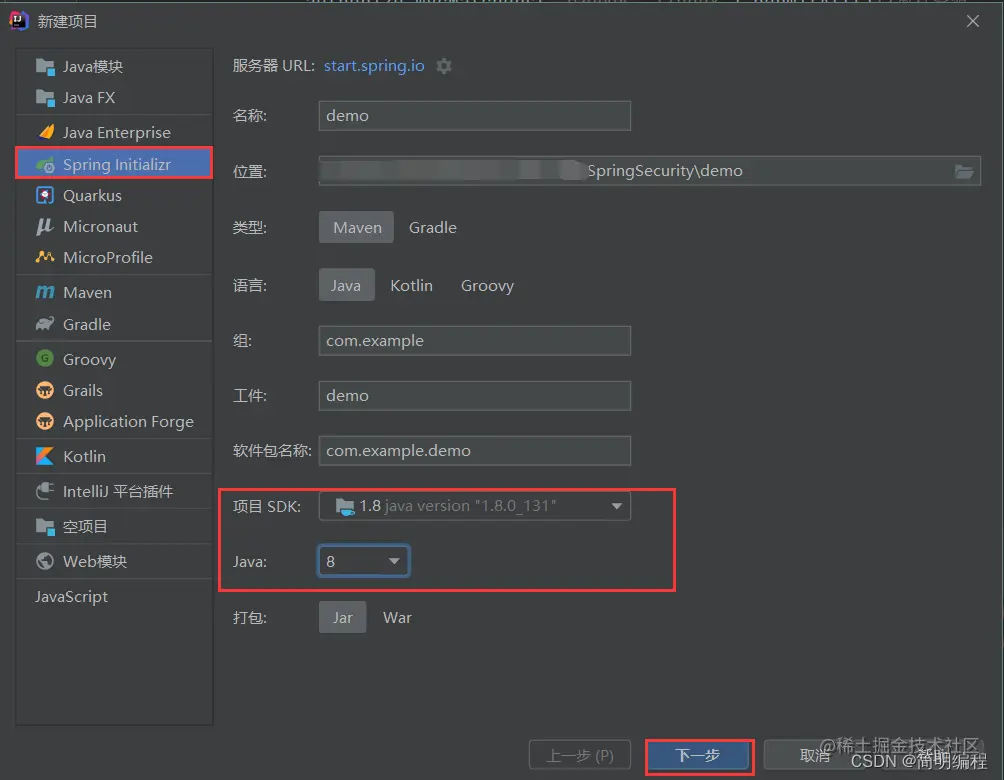Screen dimensions: 1004x780
Task: Focus the 组 field com.example
Action: tap(474, 341)
